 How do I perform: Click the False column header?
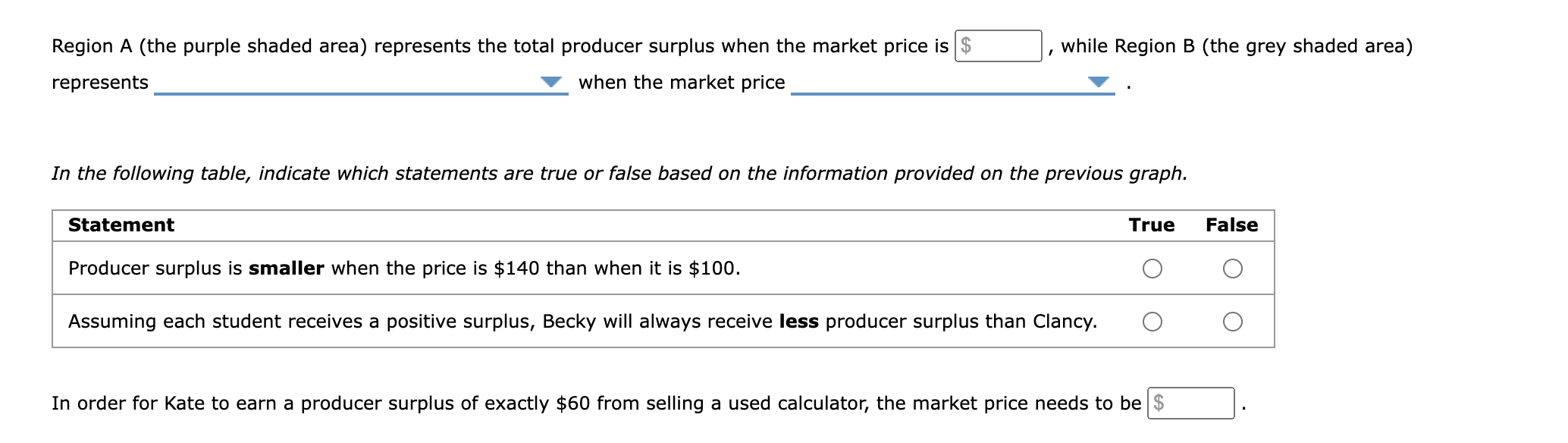[1232, 225]
